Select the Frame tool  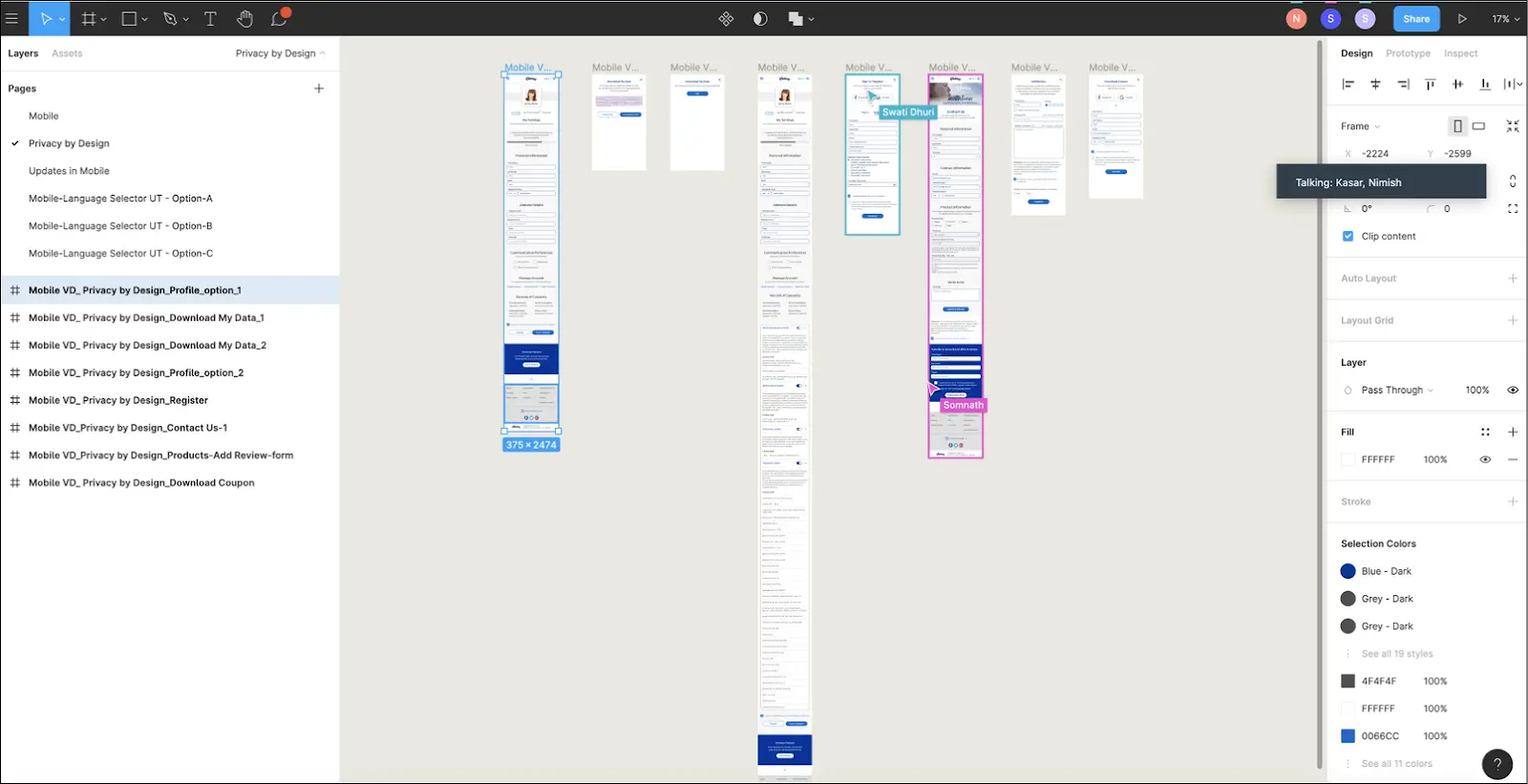coord(89,18)
